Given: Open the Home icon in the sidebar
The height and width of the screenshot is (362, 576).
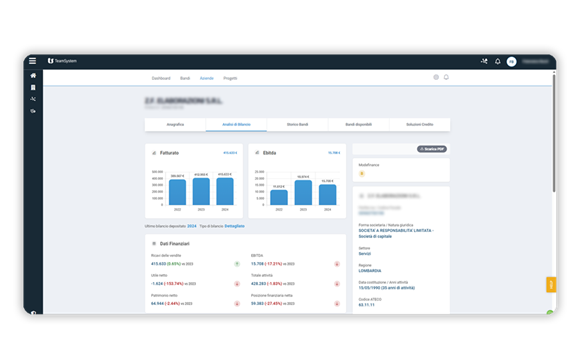Looking at the screenshot, I should pos(33,75).
